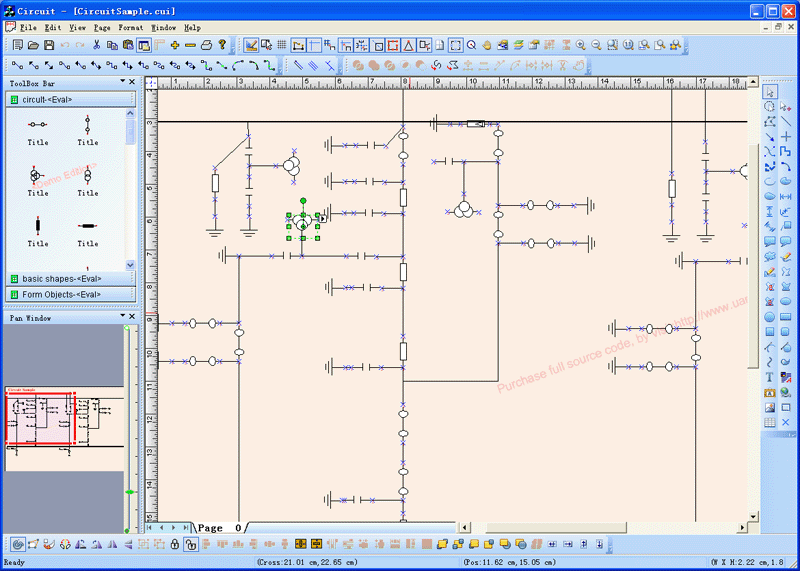Click the Open folder icon
This screenshot has width=800, height=571.
click(33, 45)
